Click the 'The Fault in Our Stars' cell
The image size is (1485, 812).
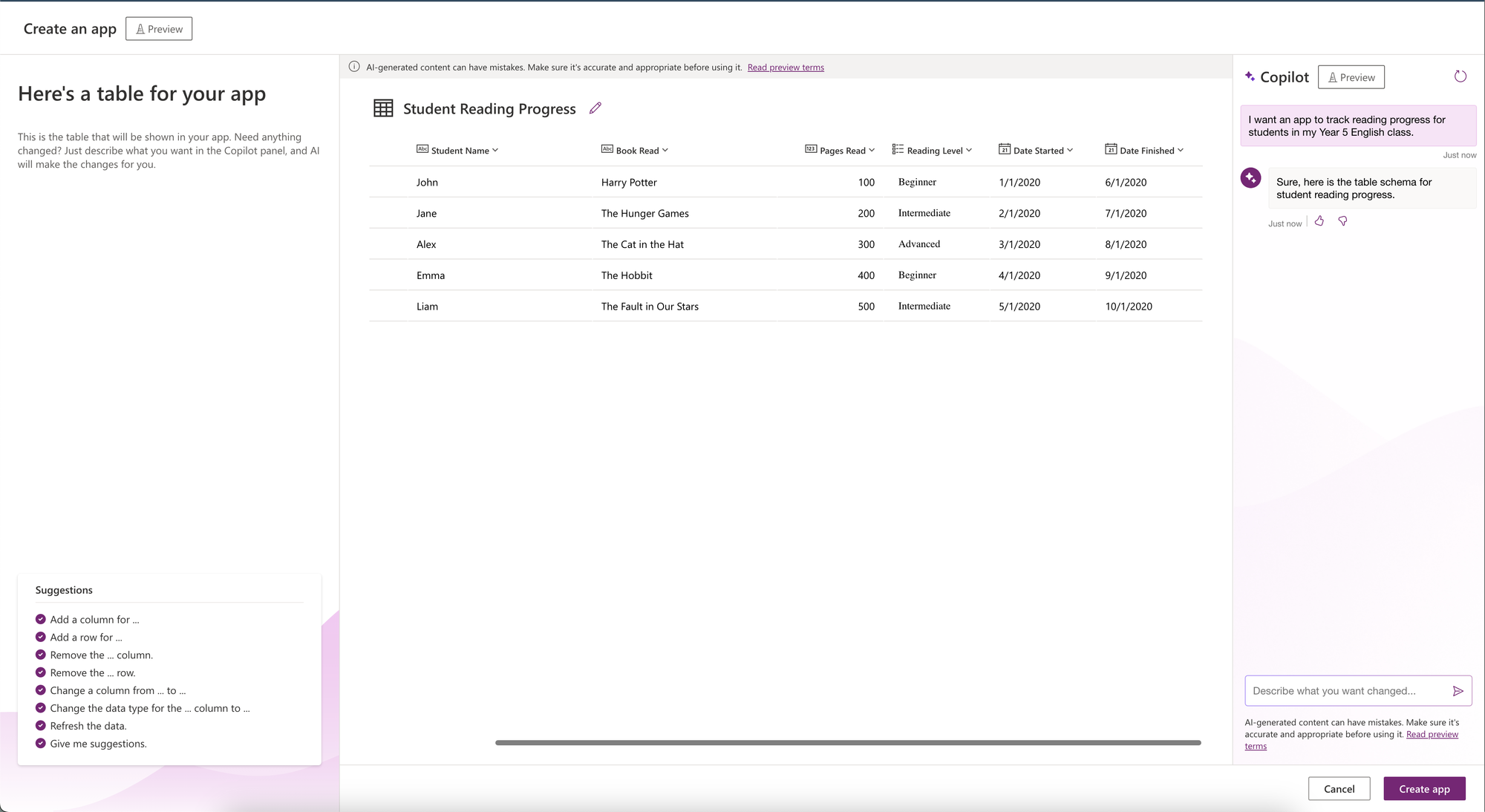pos(650,307)
